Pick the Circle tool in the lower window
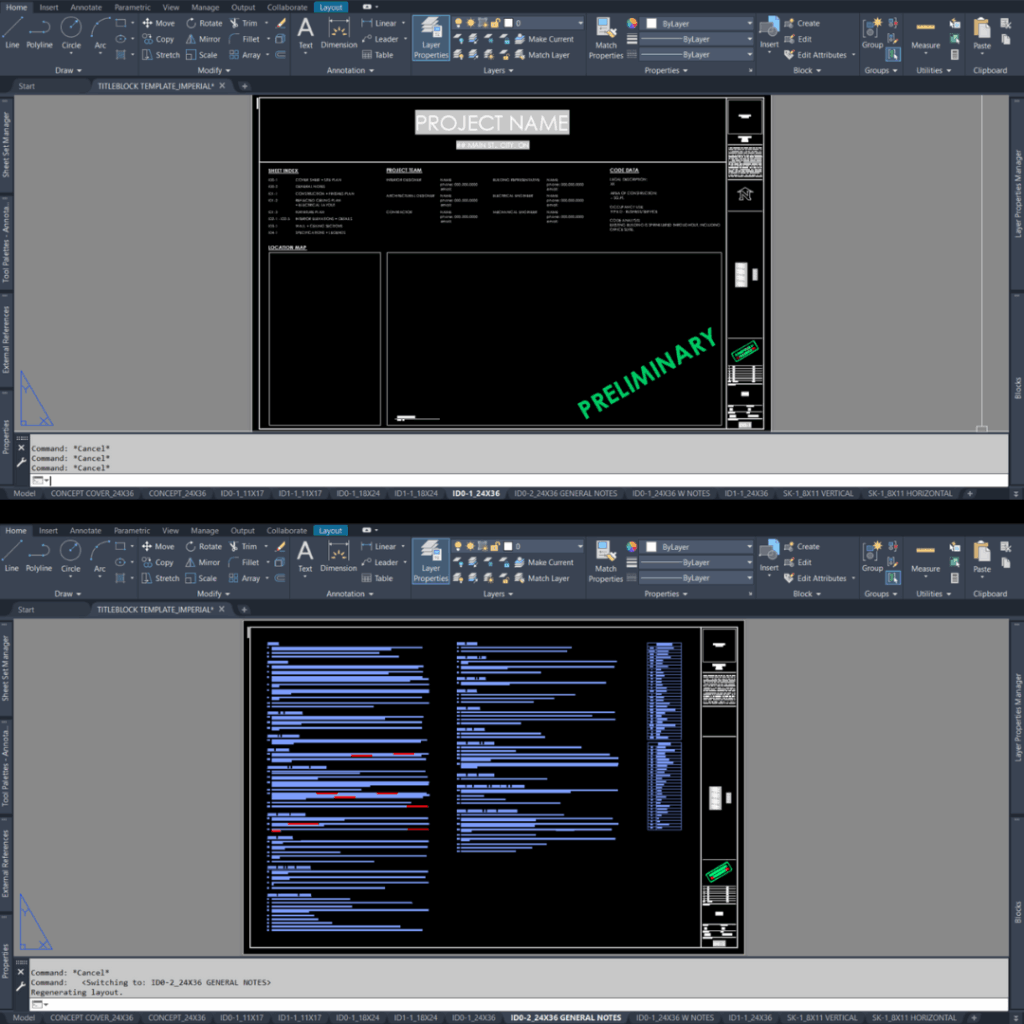1024x1024 pixels. point(71,555)
